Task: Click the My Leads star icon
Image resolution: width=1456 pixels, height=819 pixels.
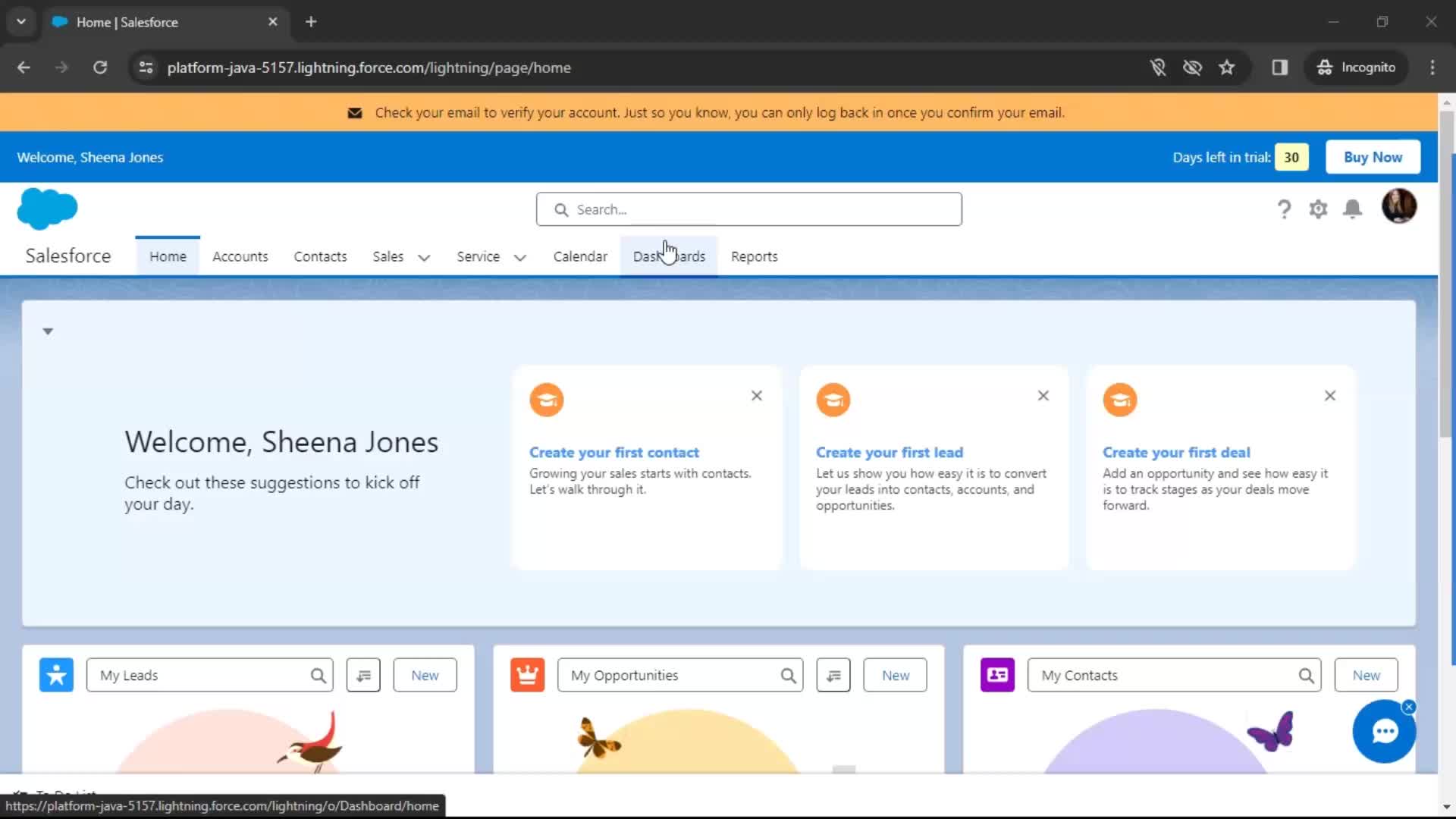Action: tap(56, 675)
